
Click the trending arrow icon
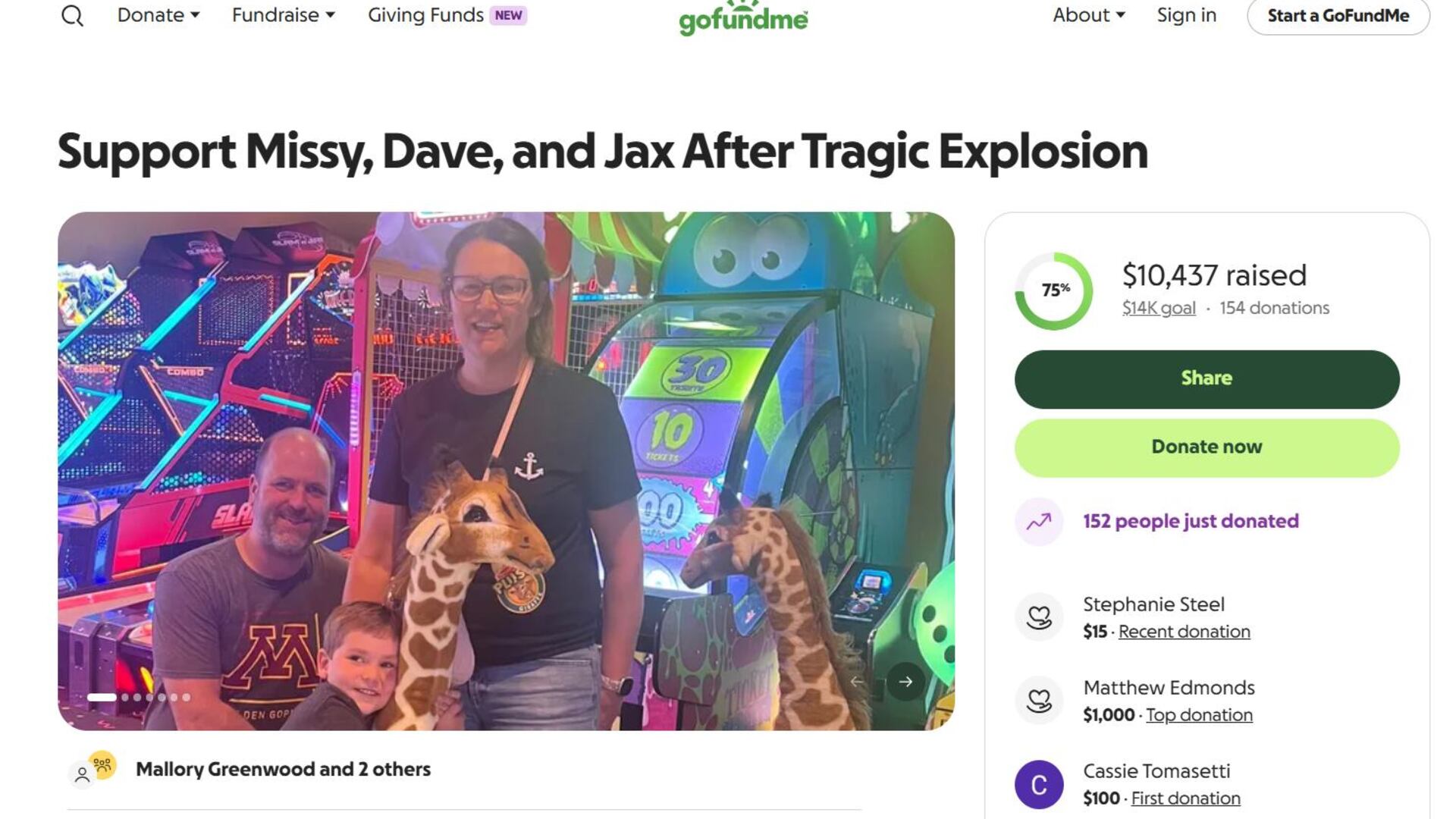pyautogui.click(x=1039, y=522)
